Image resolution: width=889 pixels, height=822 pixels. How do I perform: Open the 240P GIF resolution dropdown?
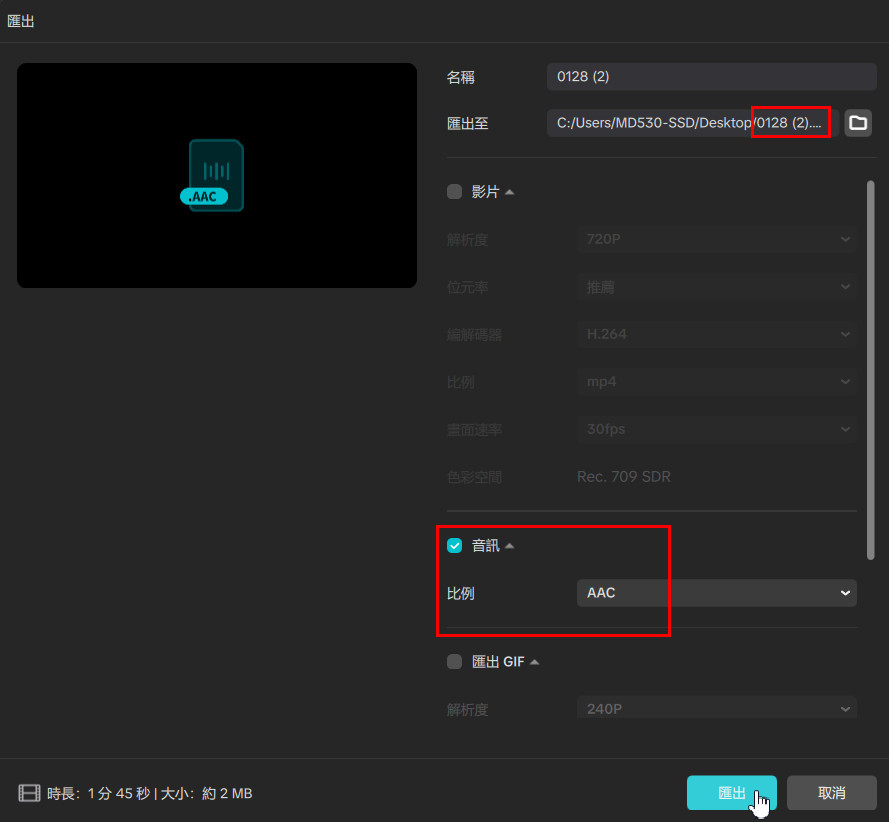716,709
